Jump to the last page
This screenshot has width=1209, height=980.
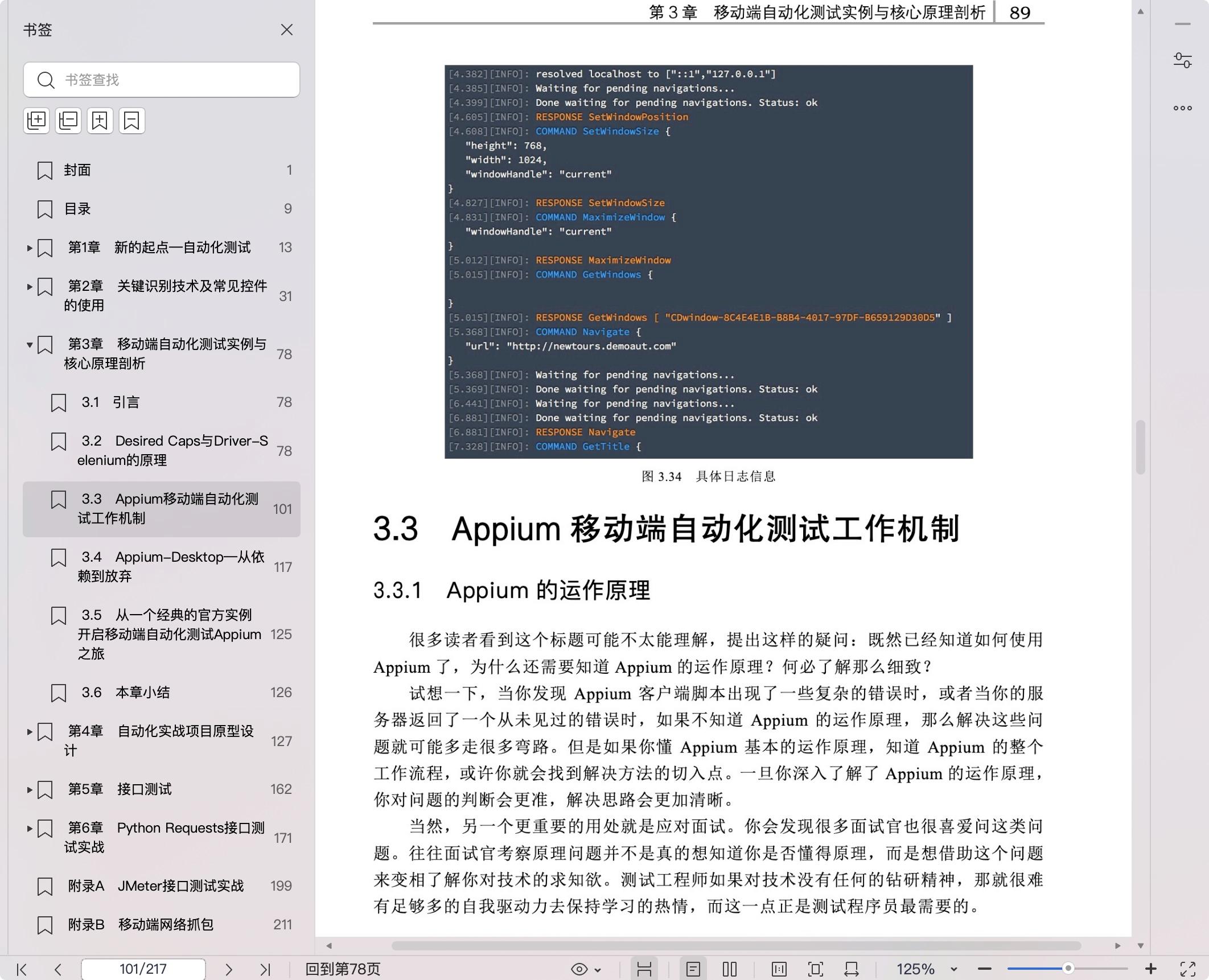tap(265, 969)
